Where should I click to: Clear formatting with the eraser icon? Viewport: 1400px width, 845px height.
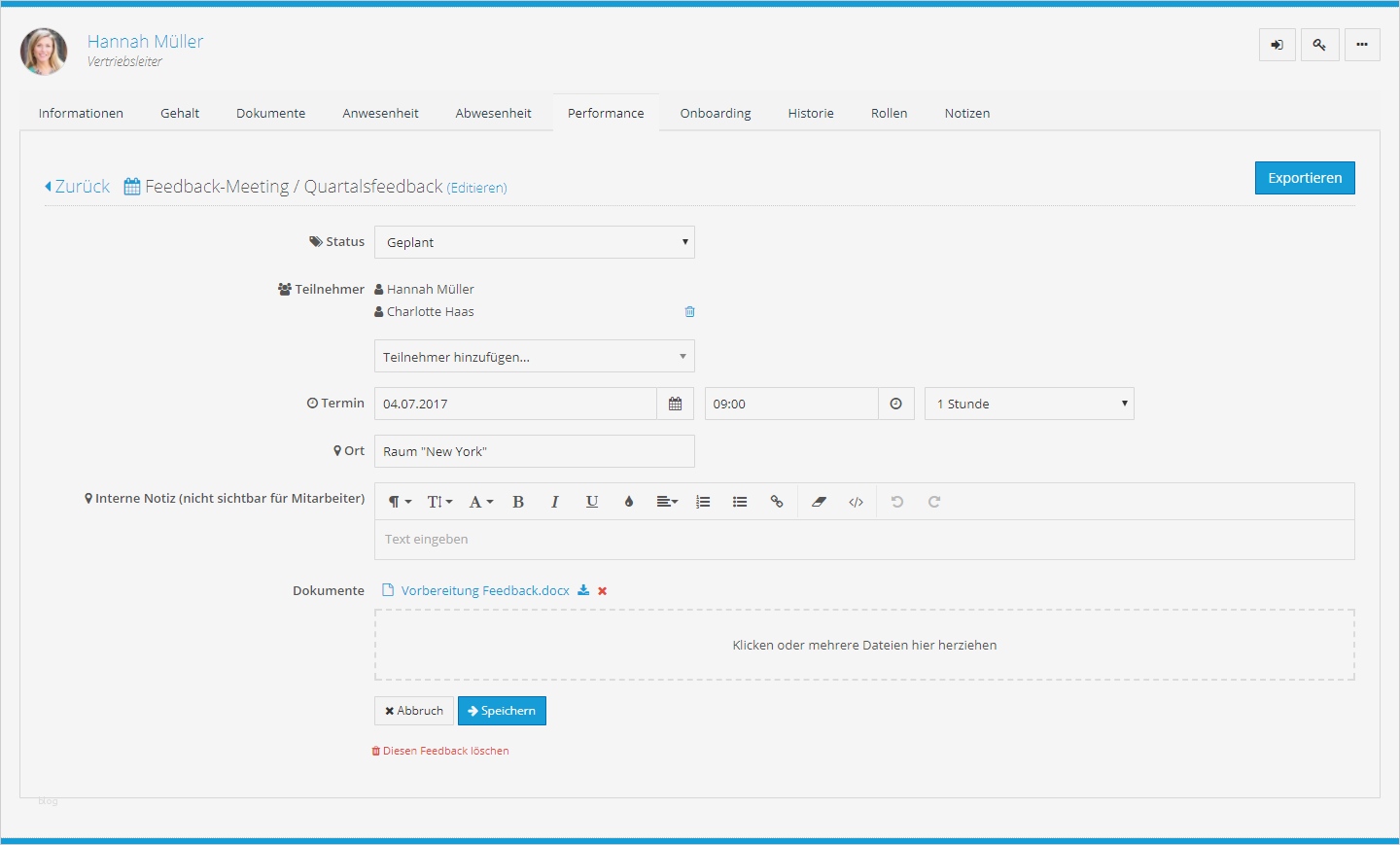(820, 502)
